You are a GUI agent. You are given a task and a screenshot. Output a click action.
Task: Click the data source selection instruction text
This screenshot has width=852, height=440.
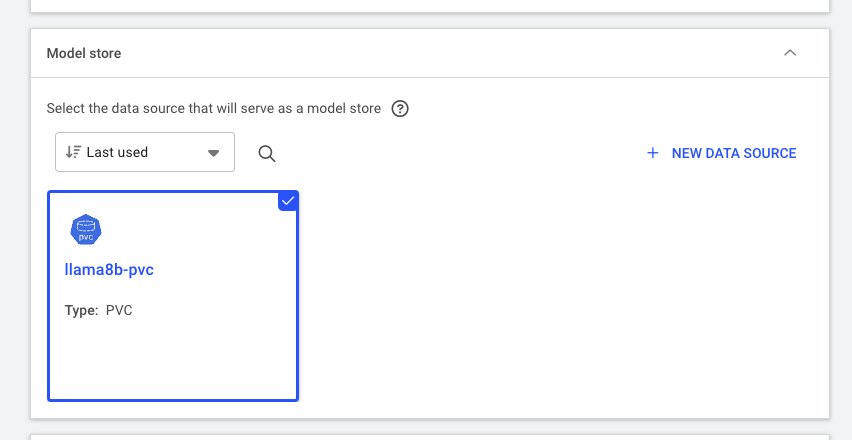pyautogui.click(x=214, y=109)
